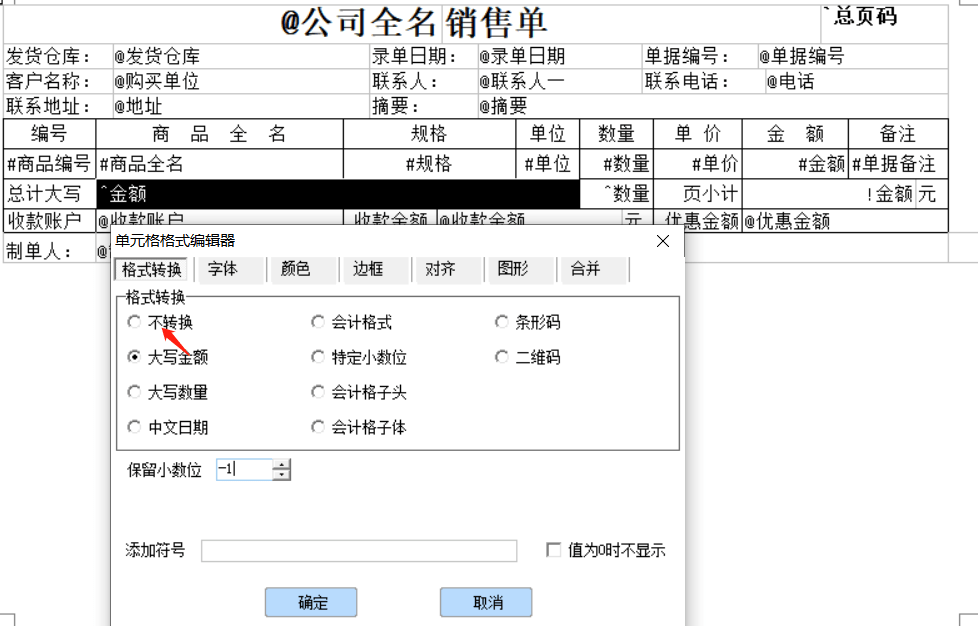This screenshot has height=626, width=978.
Task: Select the @购买单位 cell
Action: 241,82
